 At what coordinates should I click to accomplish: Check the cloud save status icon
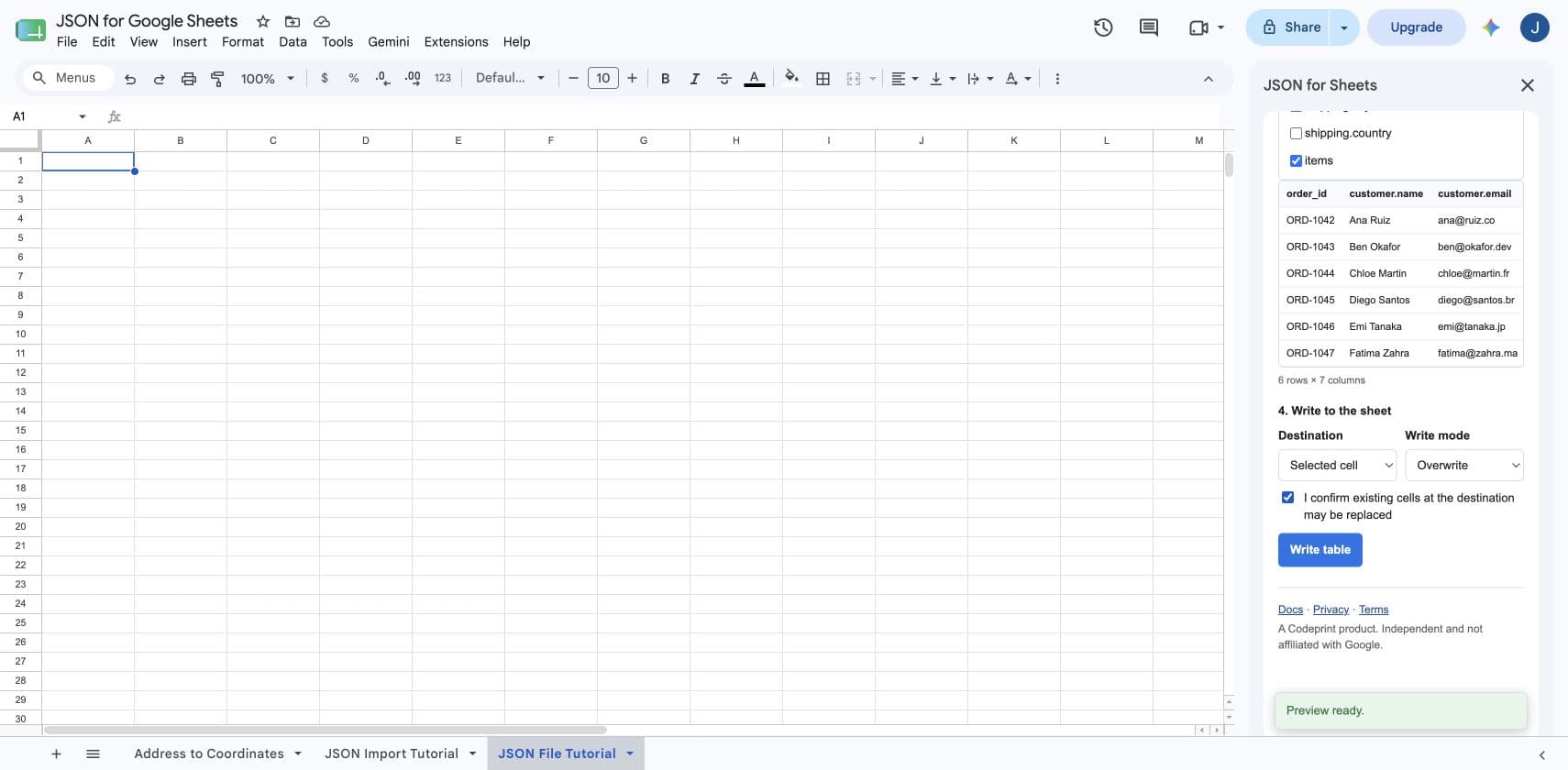click(322, 21)
